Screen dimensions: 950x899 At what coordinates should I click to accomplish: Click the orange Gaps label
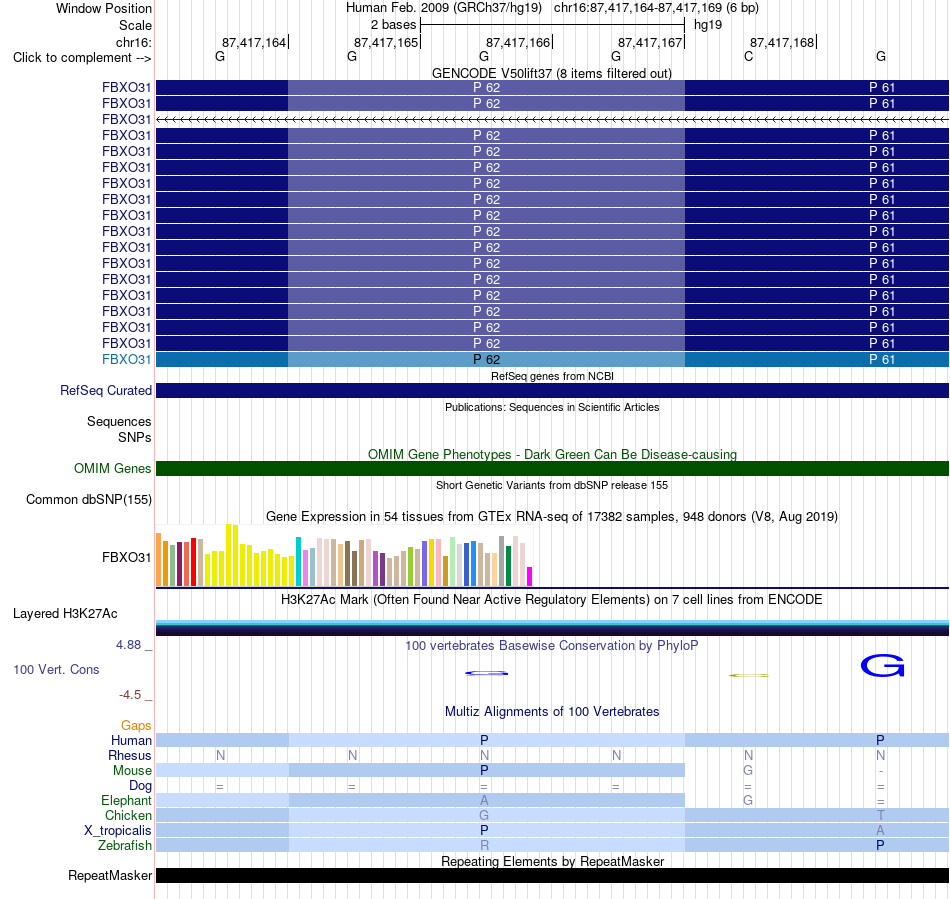[x=136, y=725]
